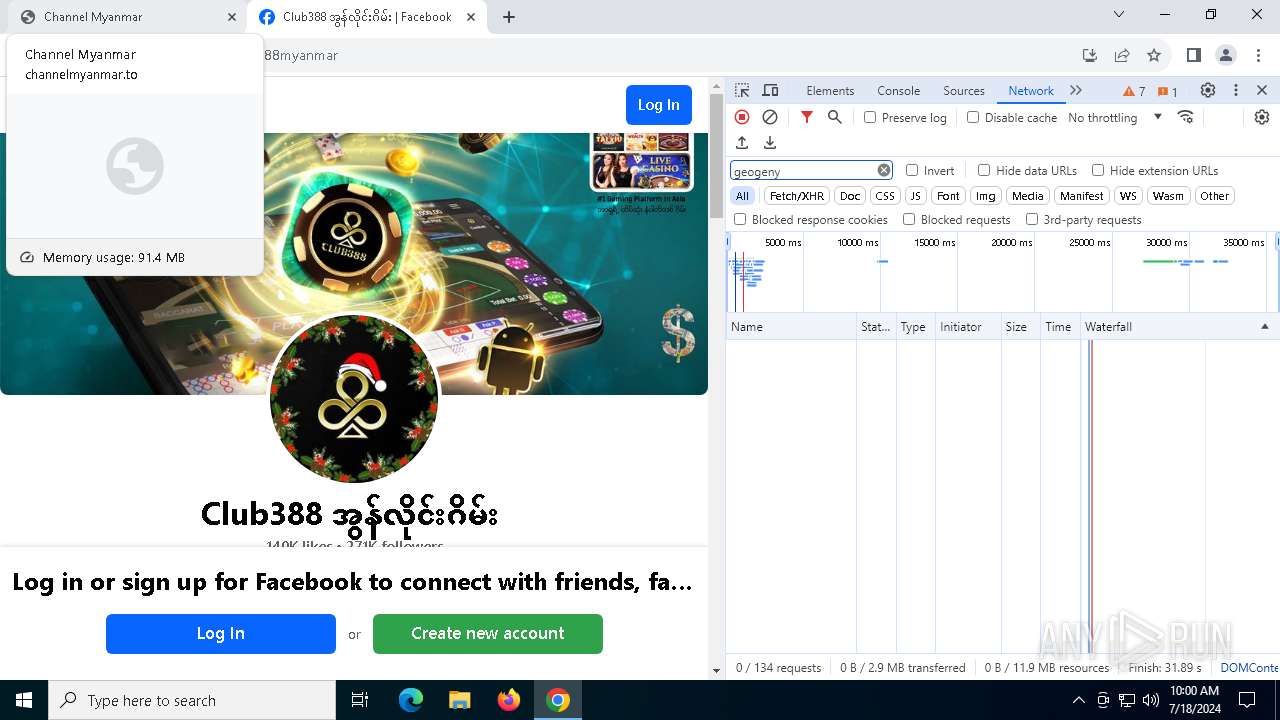The width and height of the screenshot is (1280, 720).
Task: Filter requests by Img type
Action: pos(986,196)
